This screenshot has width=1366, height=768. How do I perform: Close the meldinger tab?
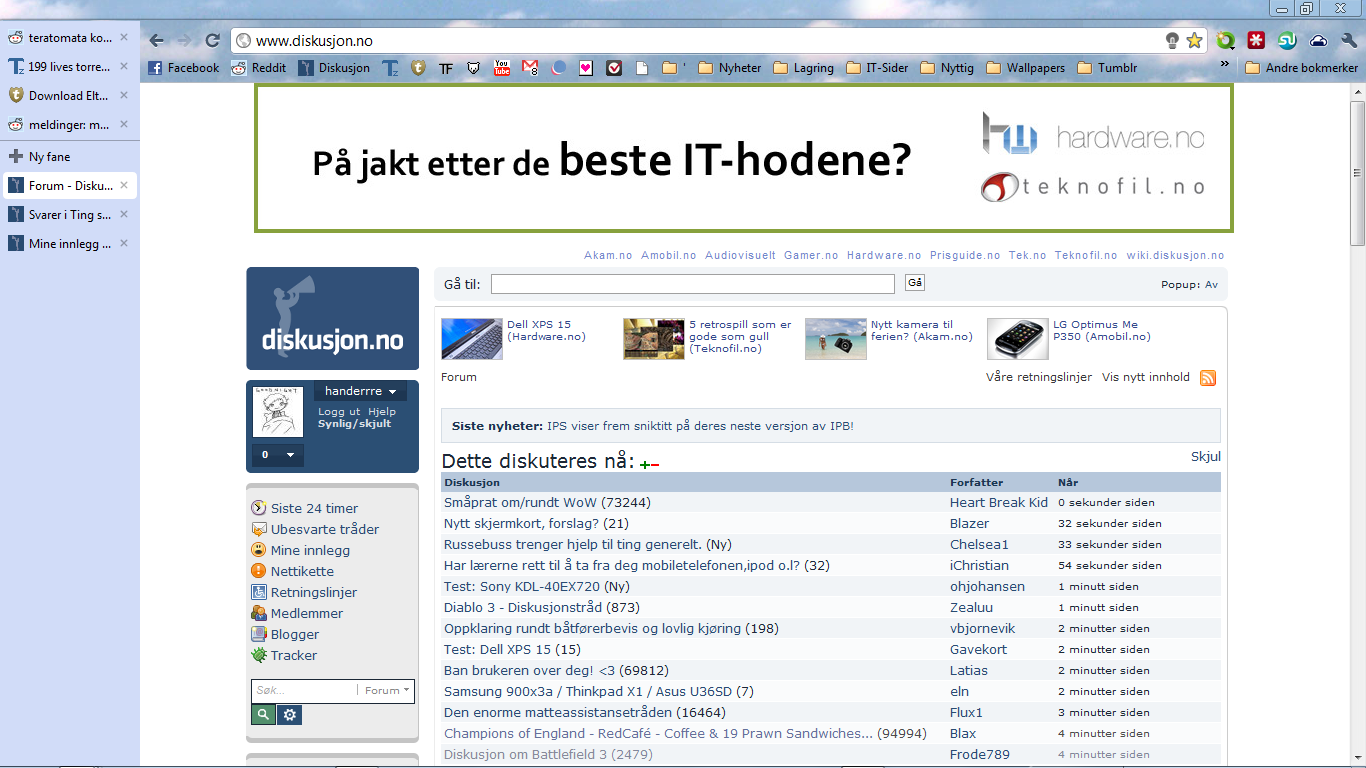point(124,125)
